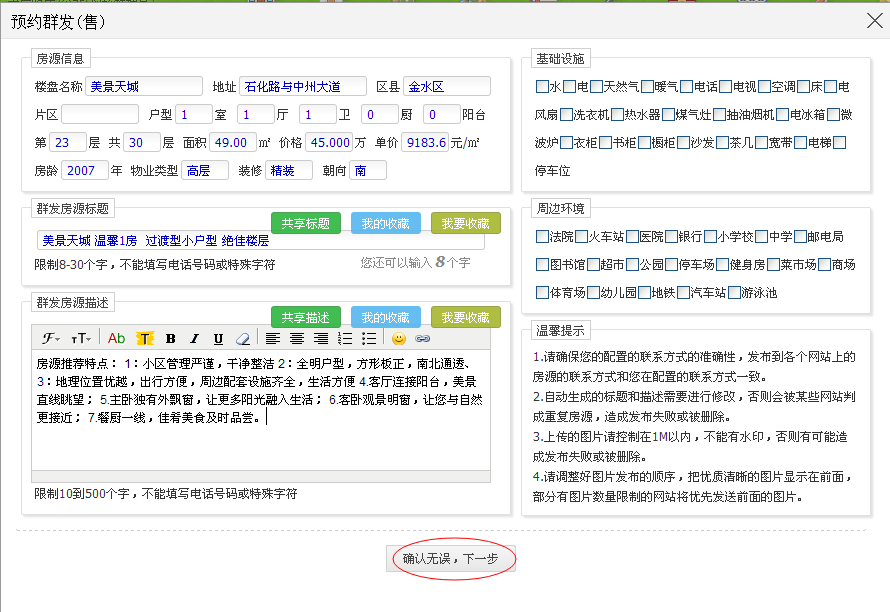Click 我要收藏 in the description section

click(x=466, y=317)
